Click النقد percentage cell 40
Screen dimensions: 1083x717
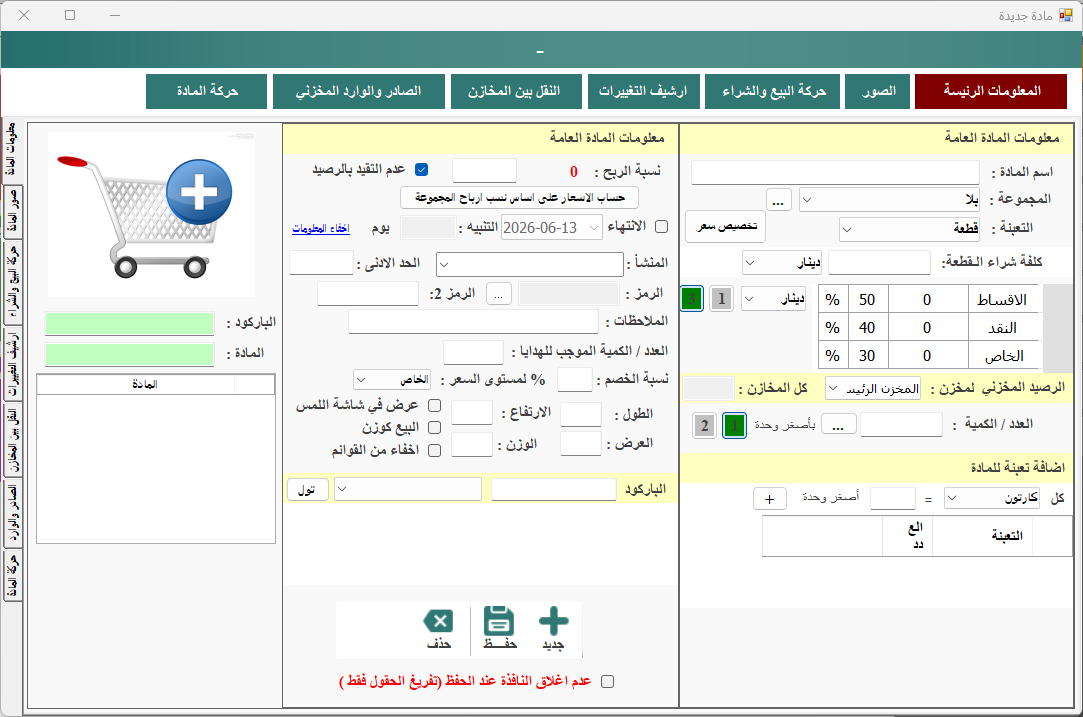tap(867, 327)
